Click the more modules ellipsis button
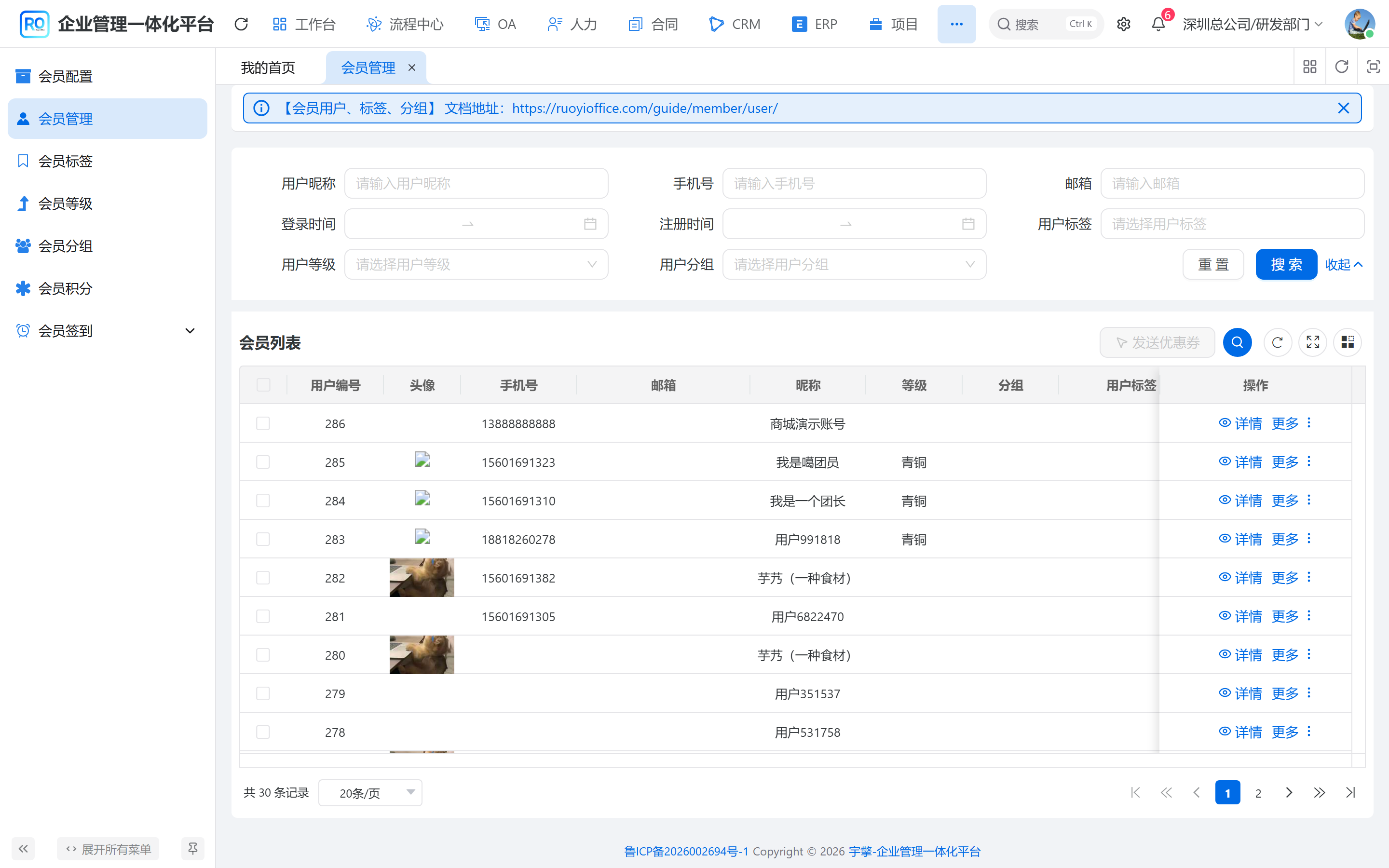 956,24
